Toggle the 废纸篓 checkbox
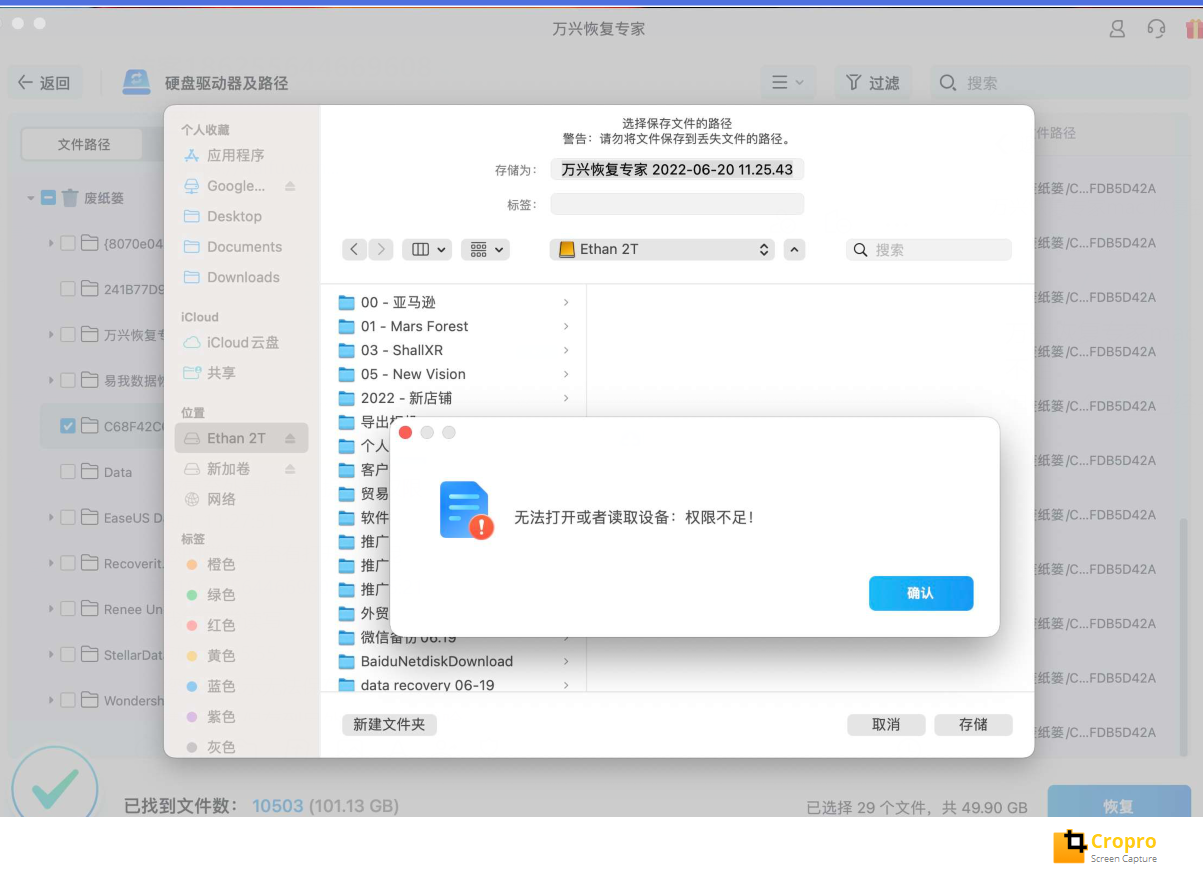 point(48,198)
